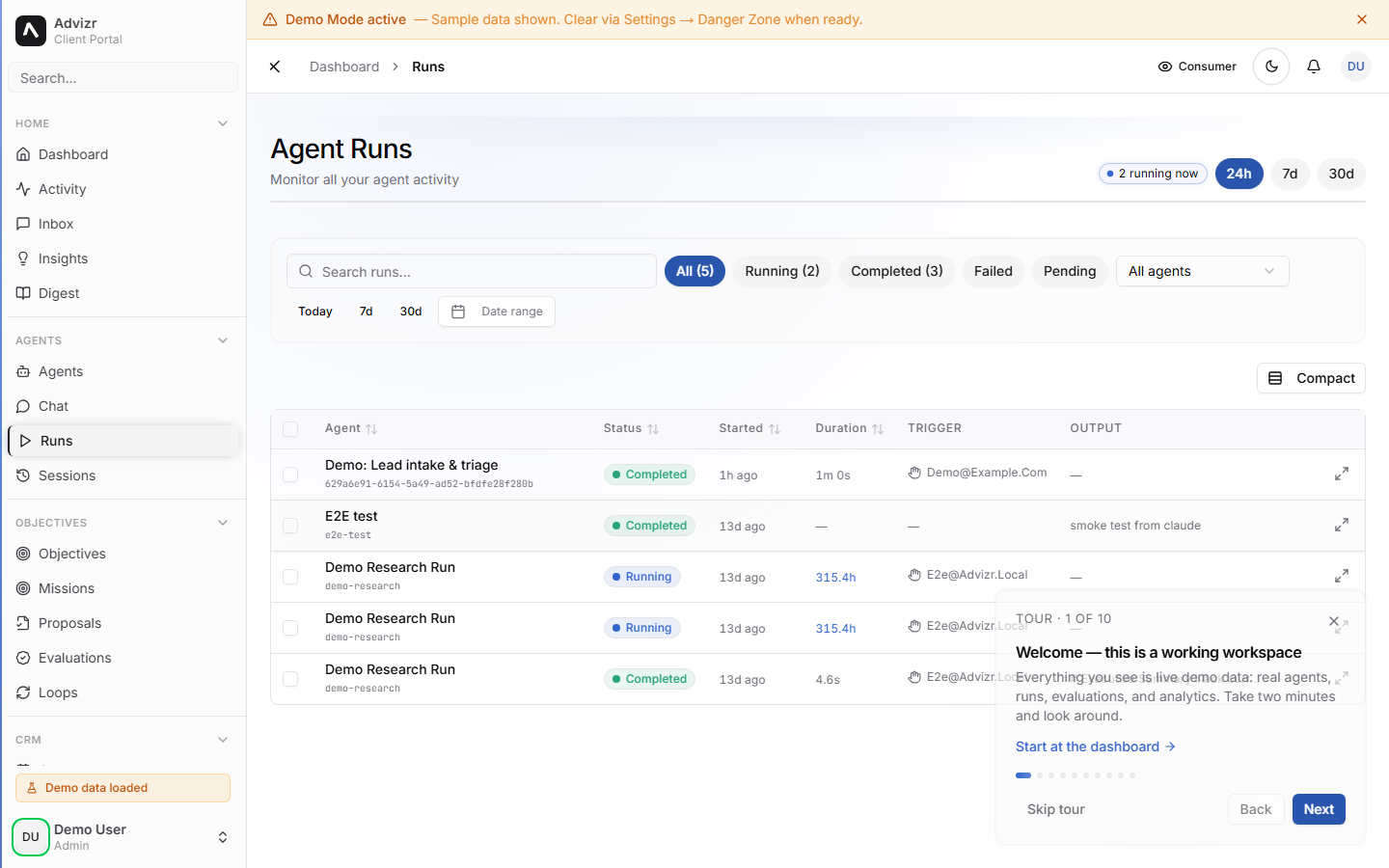
Task: Switch to Compact view
Action: [x=1311, y=378]
